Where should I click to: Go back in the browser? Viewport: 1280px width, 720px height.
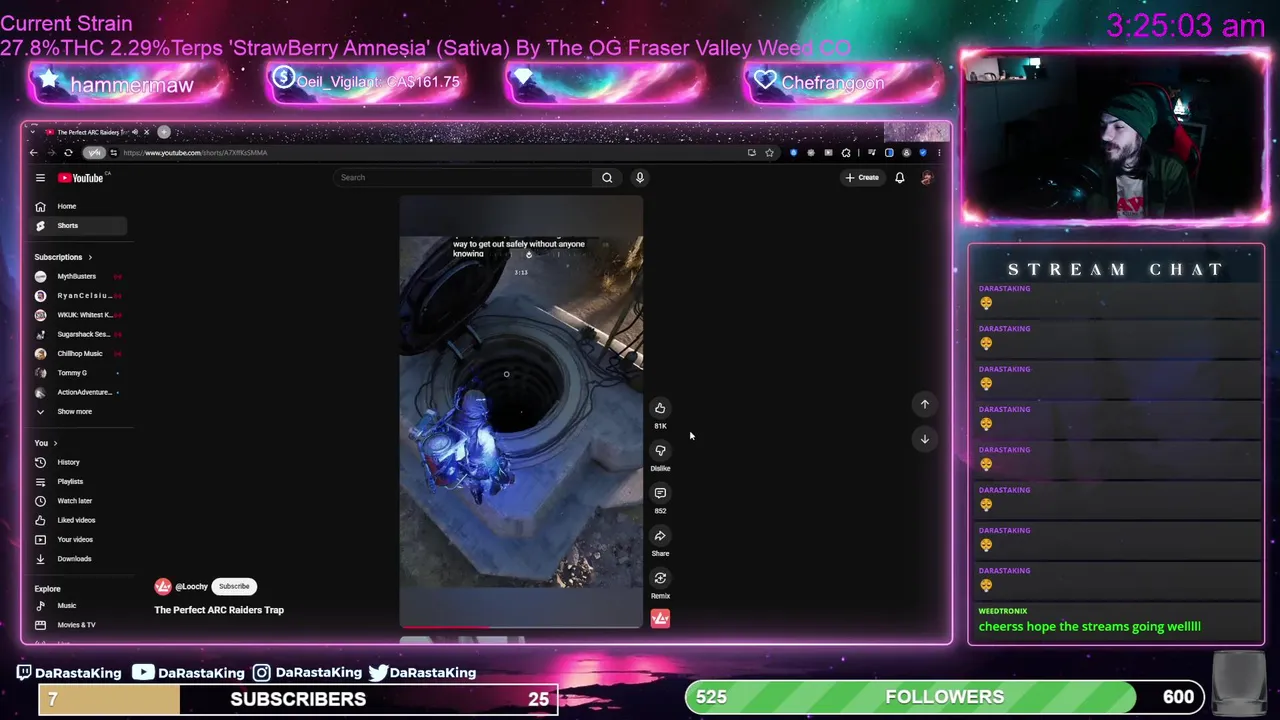pyautogui.click(x=34, y=153)
